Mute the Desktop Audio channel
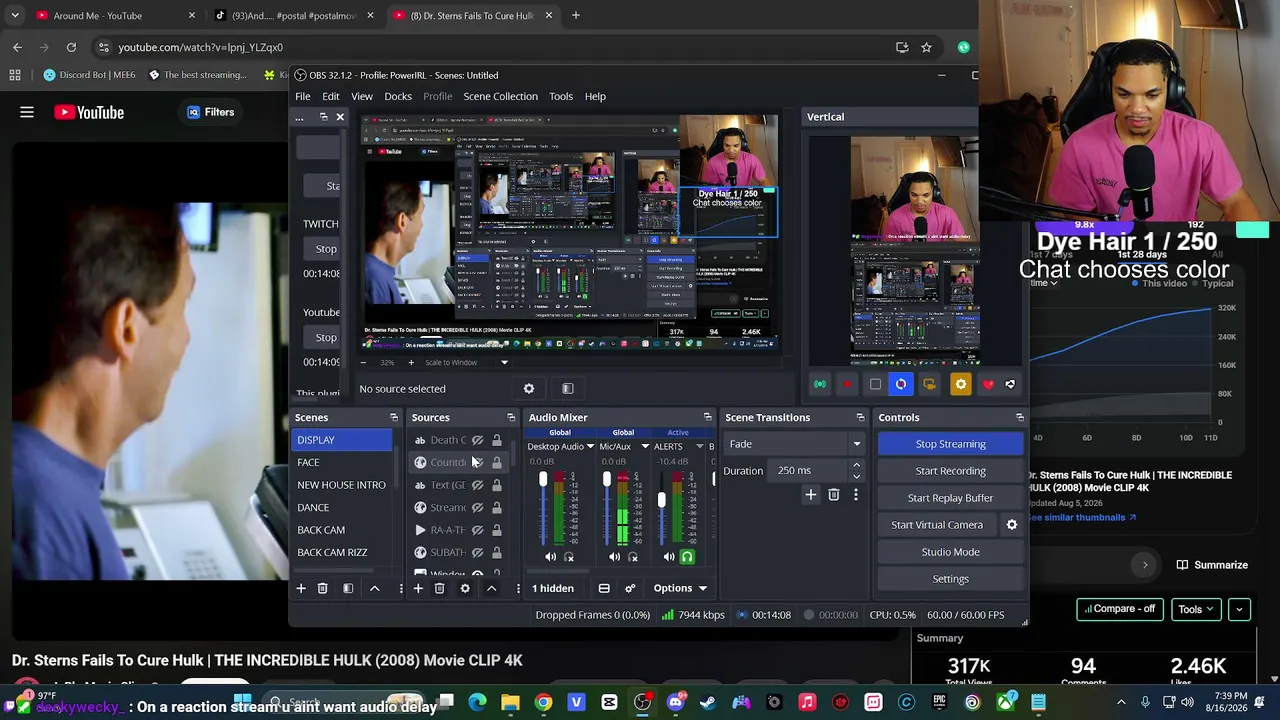 550,557
